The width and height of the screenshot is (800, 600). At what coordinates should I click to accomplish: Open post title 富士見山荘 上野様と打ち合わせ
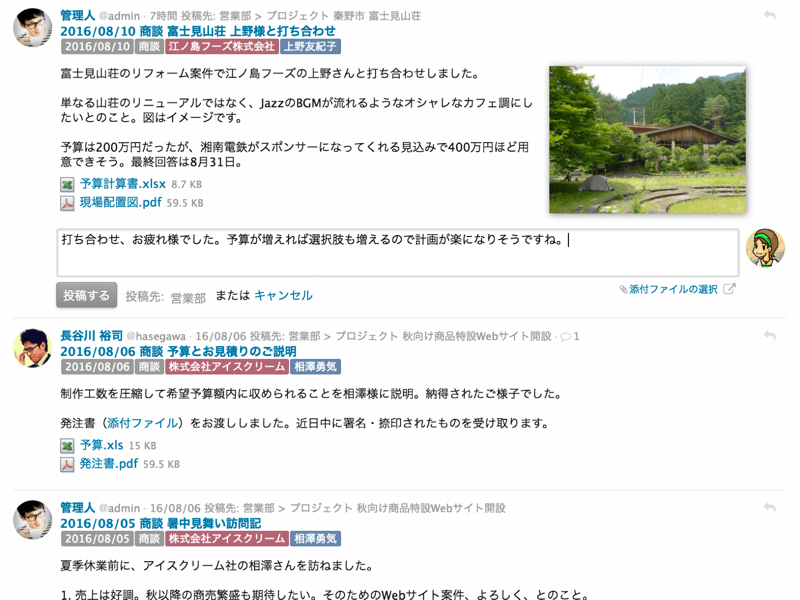pos(198,31)
